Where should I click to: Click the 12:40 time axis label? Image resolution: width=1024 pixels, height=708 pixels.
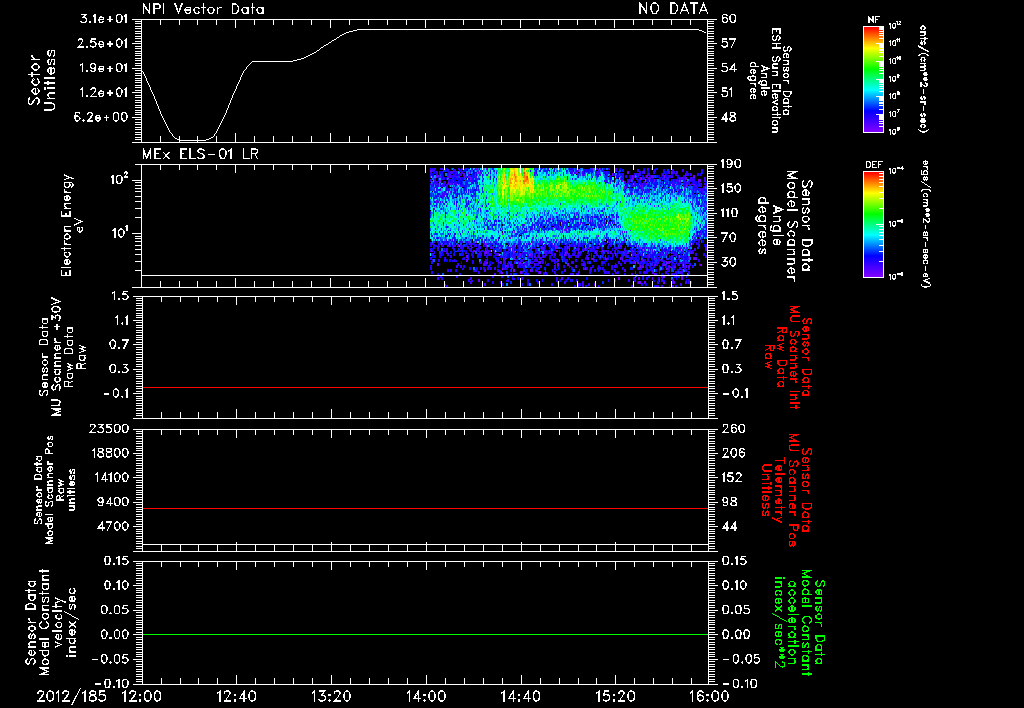[236, 696]
